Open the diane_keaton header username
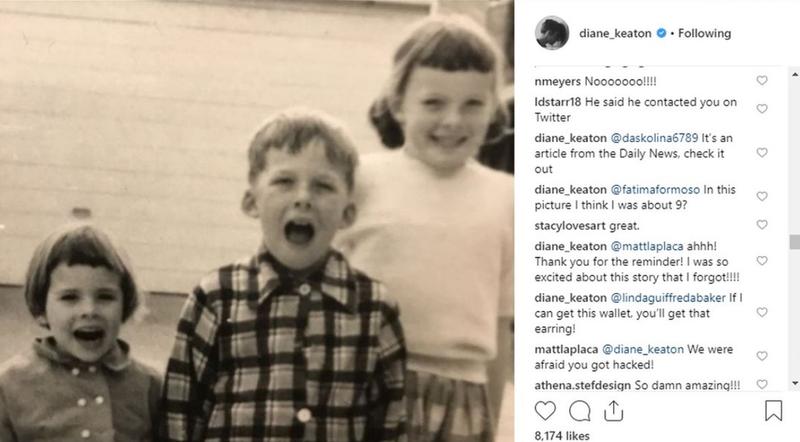The width and height of the screenshot is (800, 442). point(615,33)
